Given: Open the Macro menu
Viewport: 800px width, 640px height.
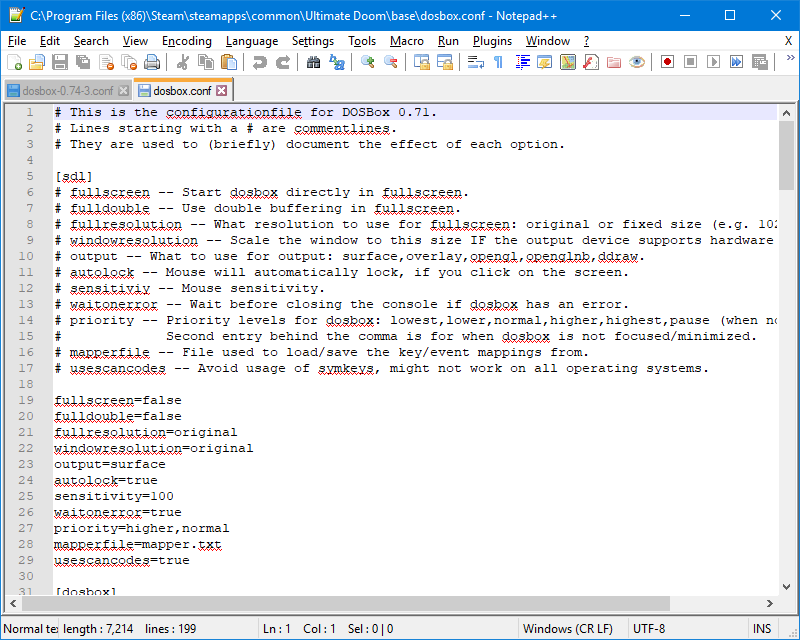Looking at the screenshot, I should pyautogui.click(x=407, y=41).
